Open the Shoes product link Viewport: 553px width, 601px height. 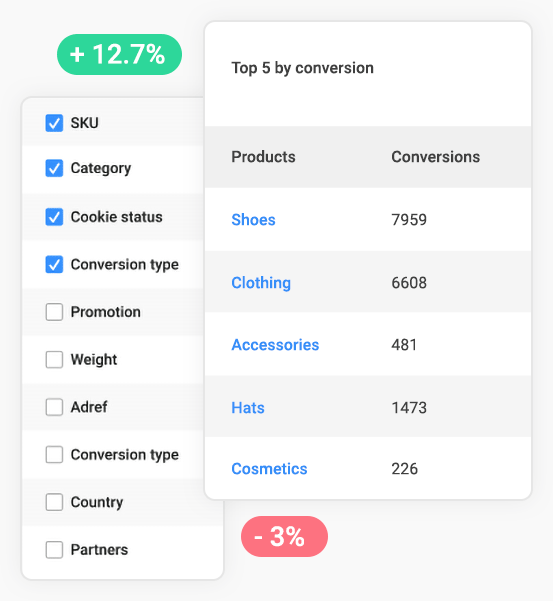[x=253, y=220]
